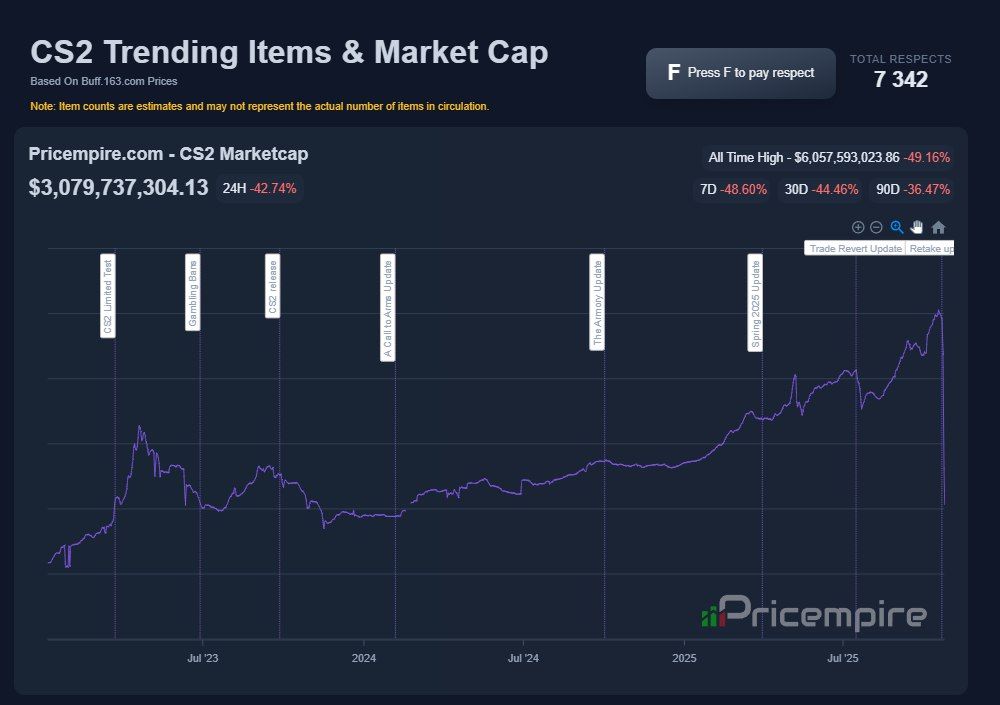Click the chart zoom in icon

(858, 227)
